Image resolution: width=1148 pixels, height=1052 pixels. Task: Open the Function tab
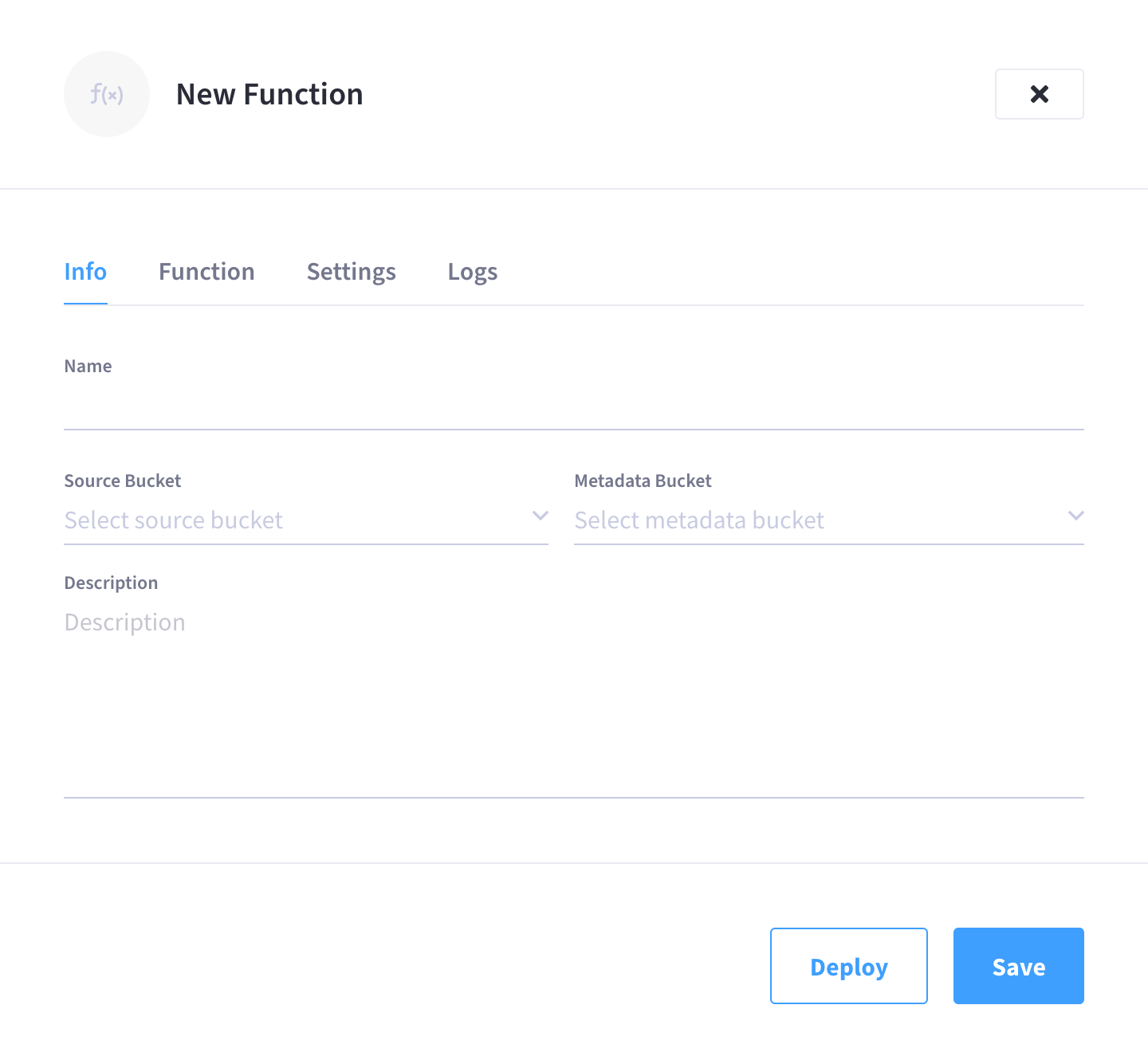(x=206, y=272)
